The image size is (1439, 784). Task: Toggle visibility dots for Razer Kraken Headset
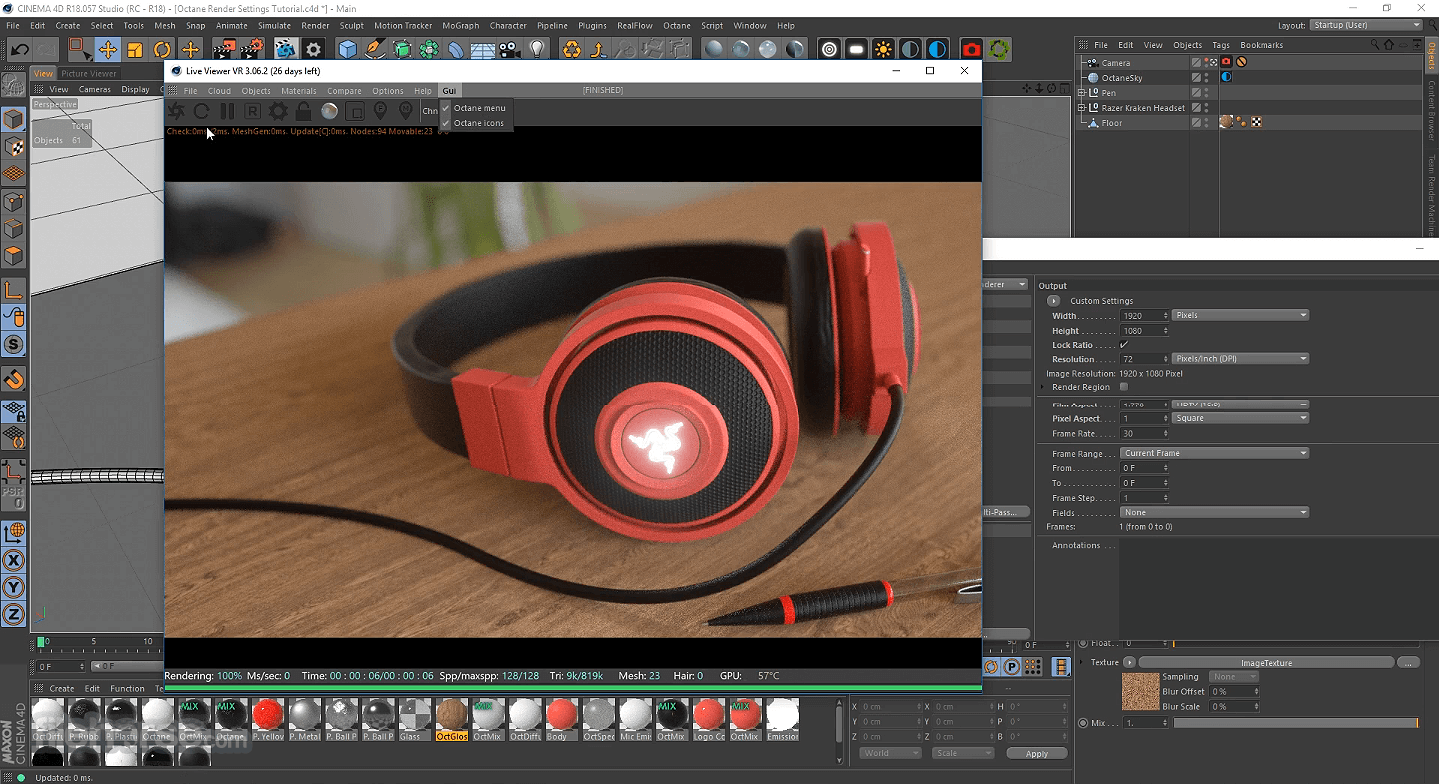point(1207,107)
